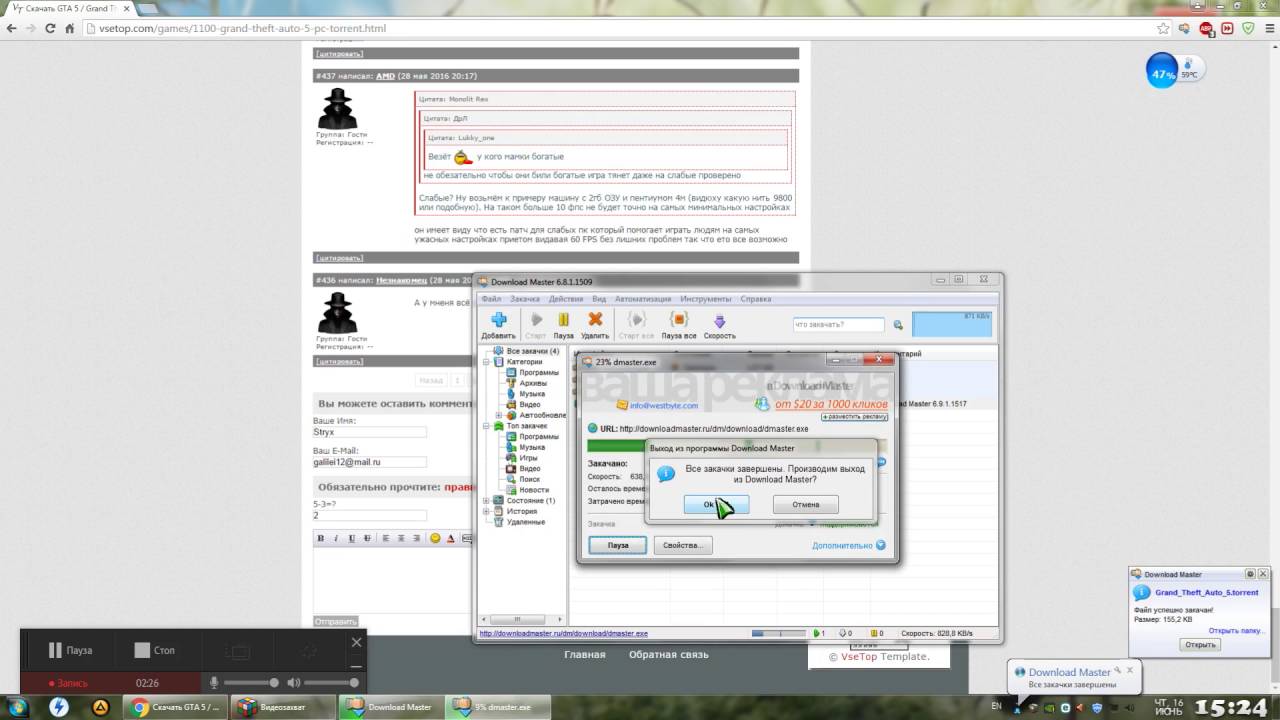
Task: Click Отправить button under comment form
Action: (336, 622)
